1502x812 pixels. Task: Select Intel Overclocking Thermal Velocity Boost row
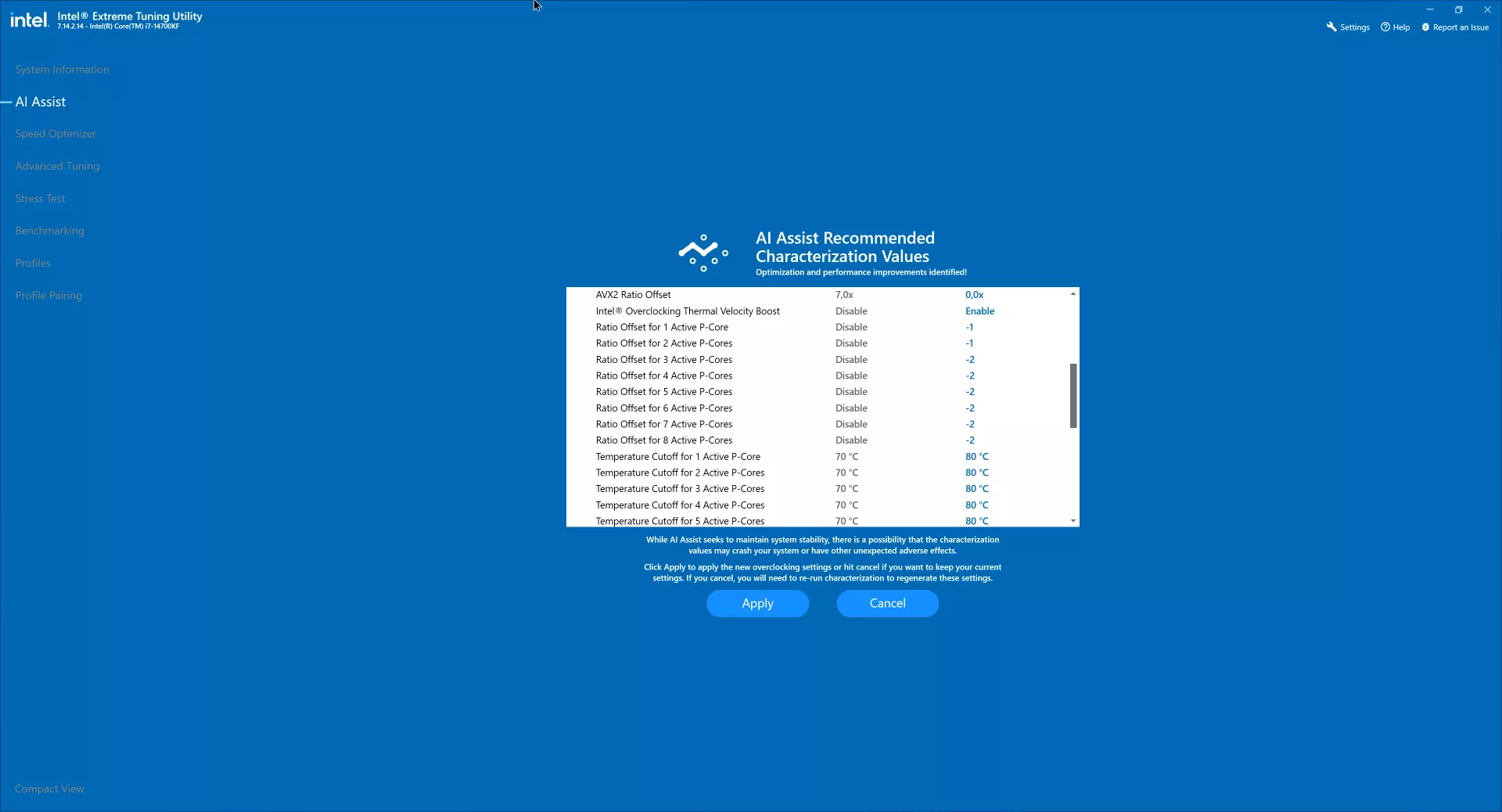pos(817,311)
